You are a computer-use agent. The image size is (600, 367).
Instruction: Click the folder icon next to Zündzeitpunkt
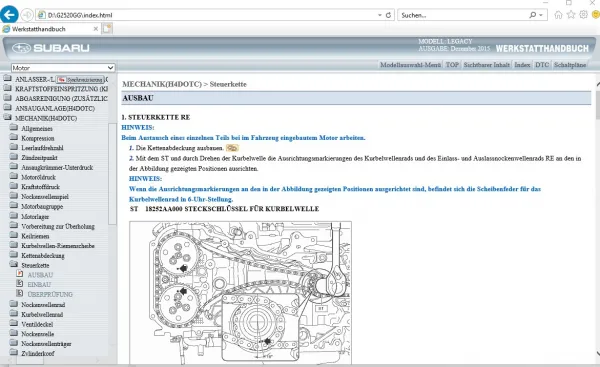pyautogui.click(x=14, y=157)
